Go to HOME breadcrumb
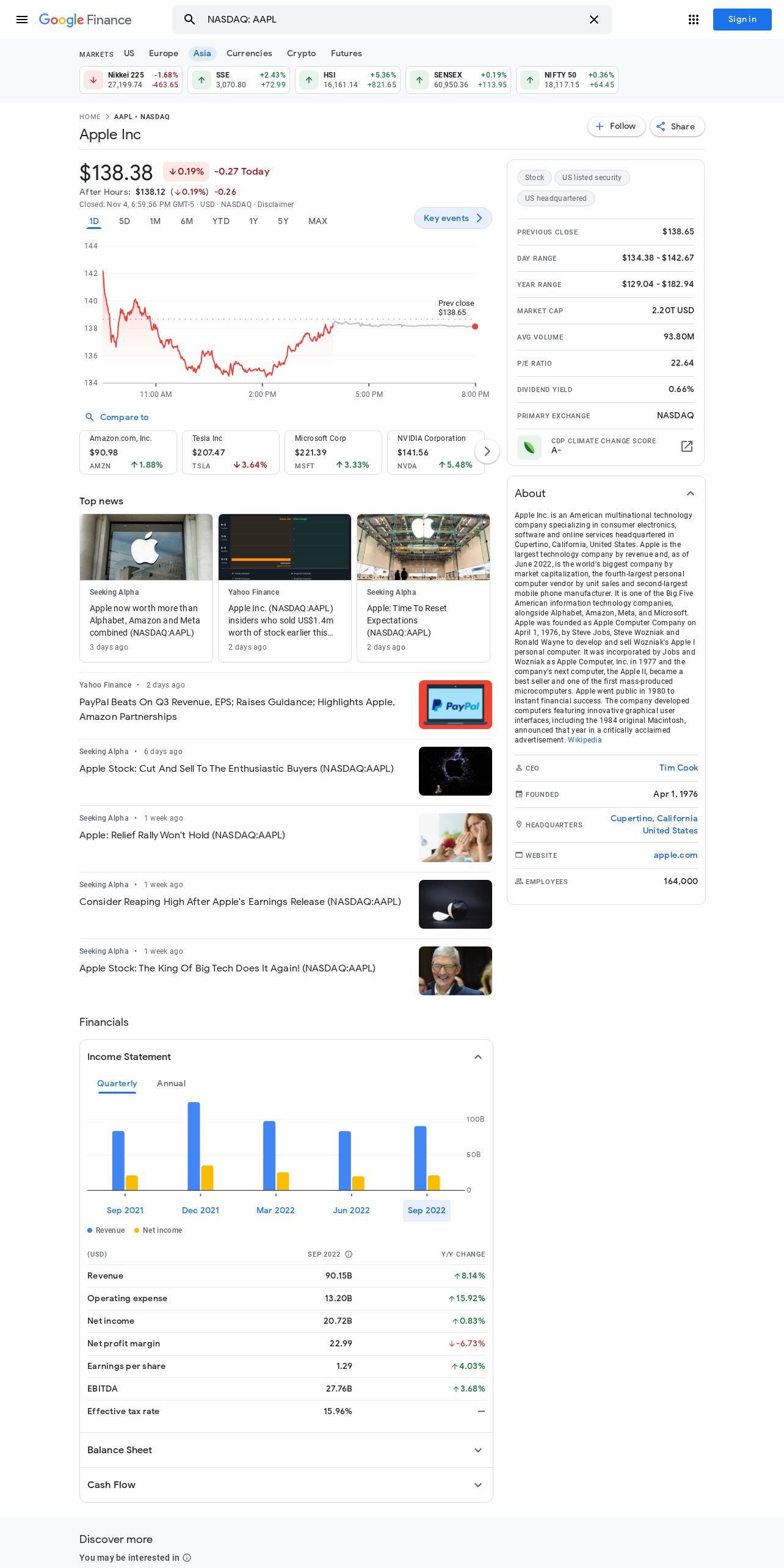The height and width of the screenshot is (1568, 784). [x=90, y=117]
